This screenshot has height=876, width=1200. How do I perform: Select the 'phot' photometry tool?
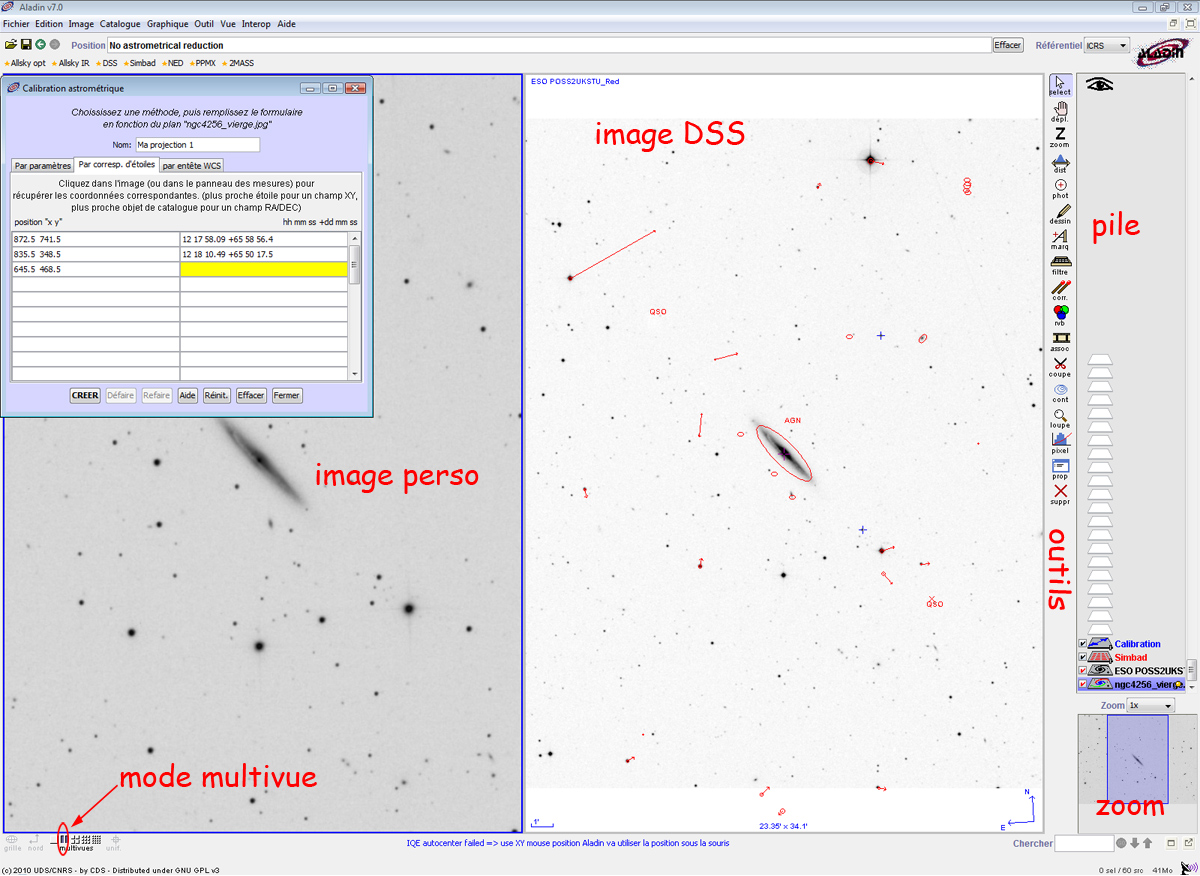tap(1060, 188)
